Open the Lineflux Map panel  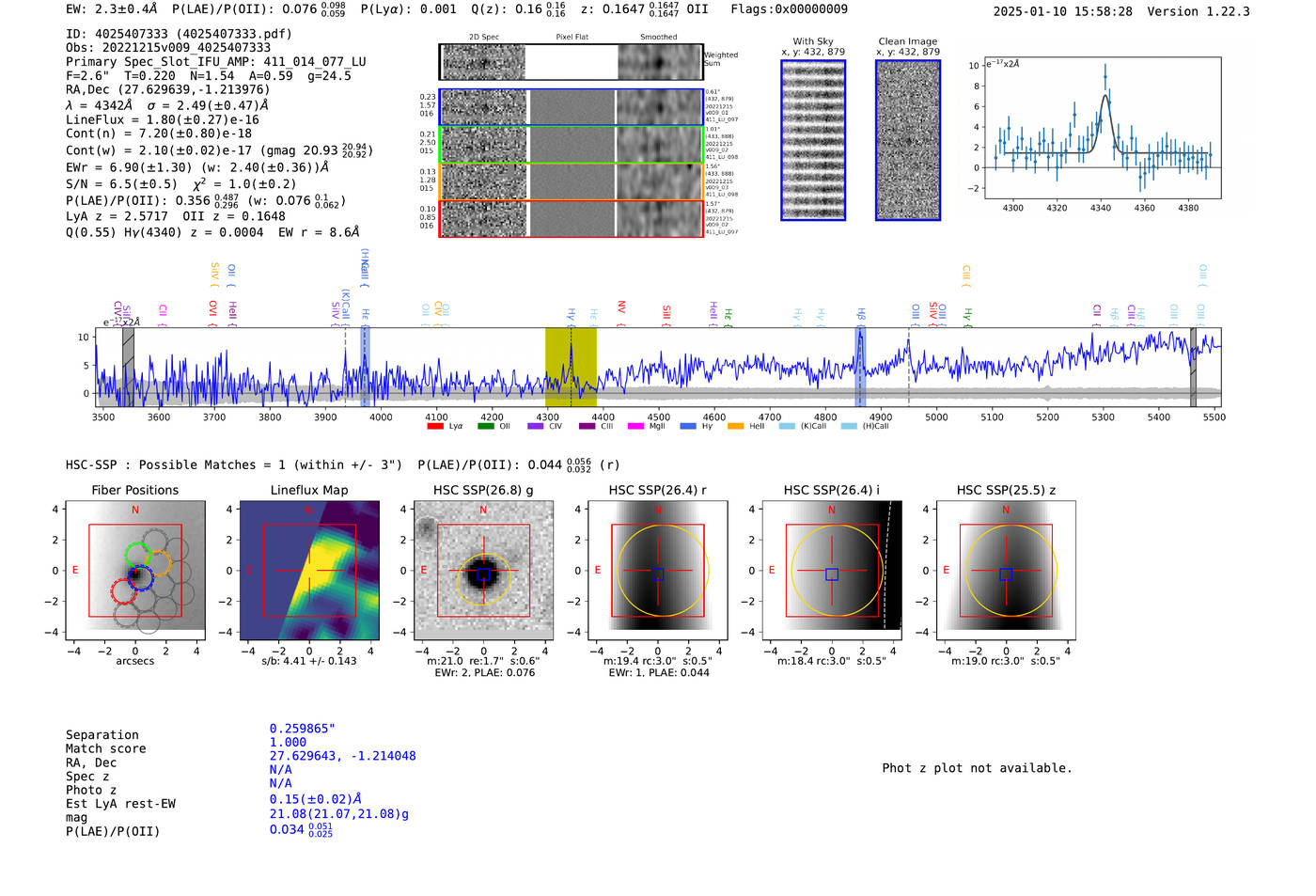point(309,571)
